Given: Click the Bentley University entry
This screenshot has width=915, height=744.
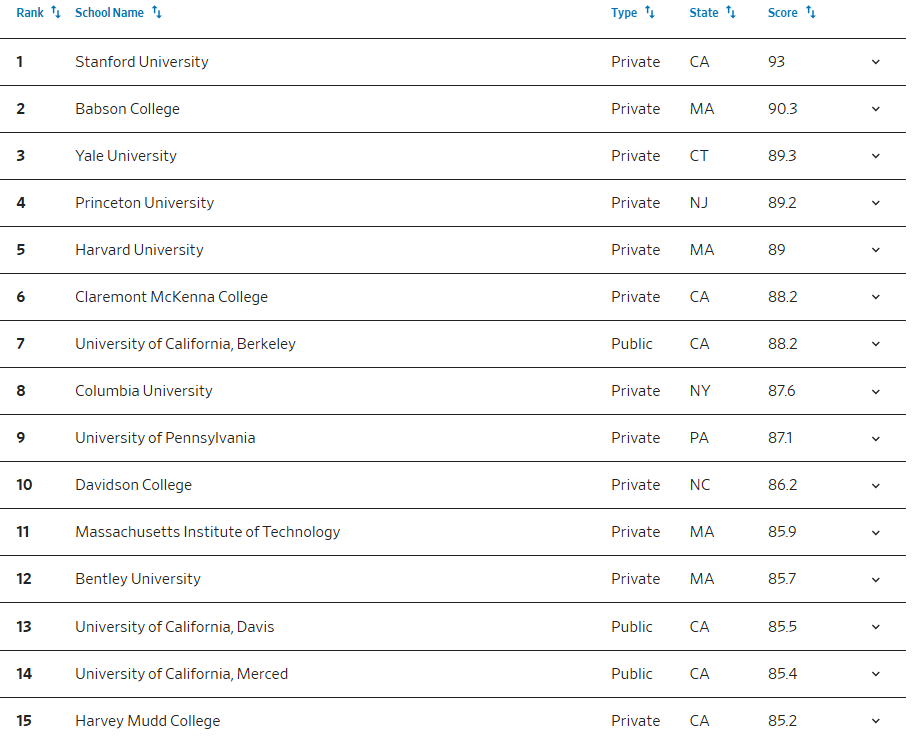Looking at the screenshot, I should (x=137, y=579).
